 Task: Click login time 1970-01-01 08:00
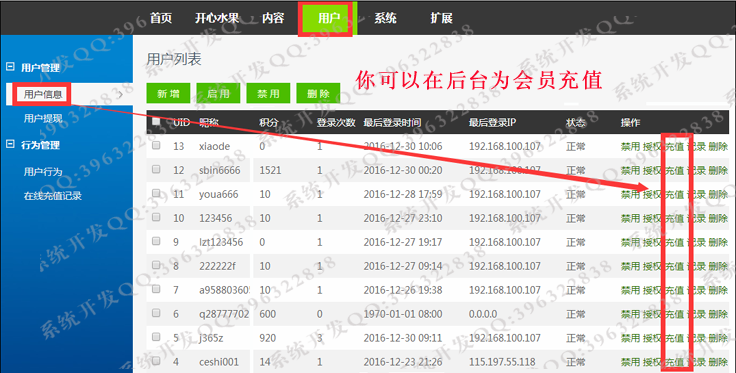pyautogui.click(x=403, y=314)
